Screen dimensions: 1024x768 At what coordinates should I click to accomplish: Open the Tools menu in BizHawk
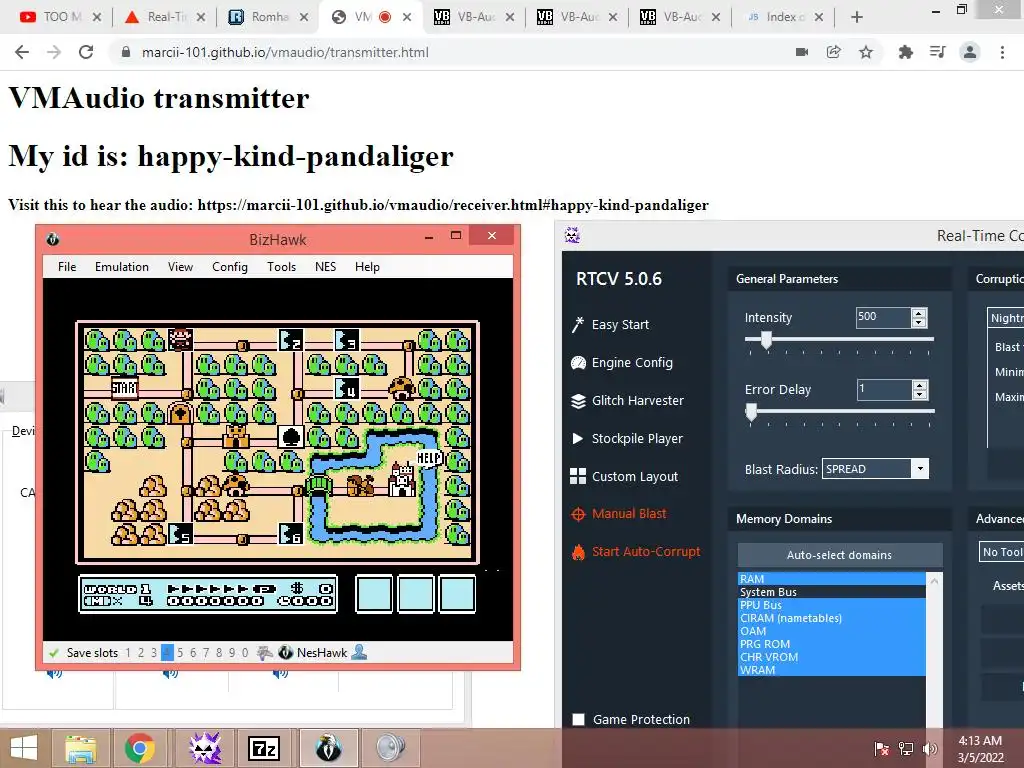(281, 266)
